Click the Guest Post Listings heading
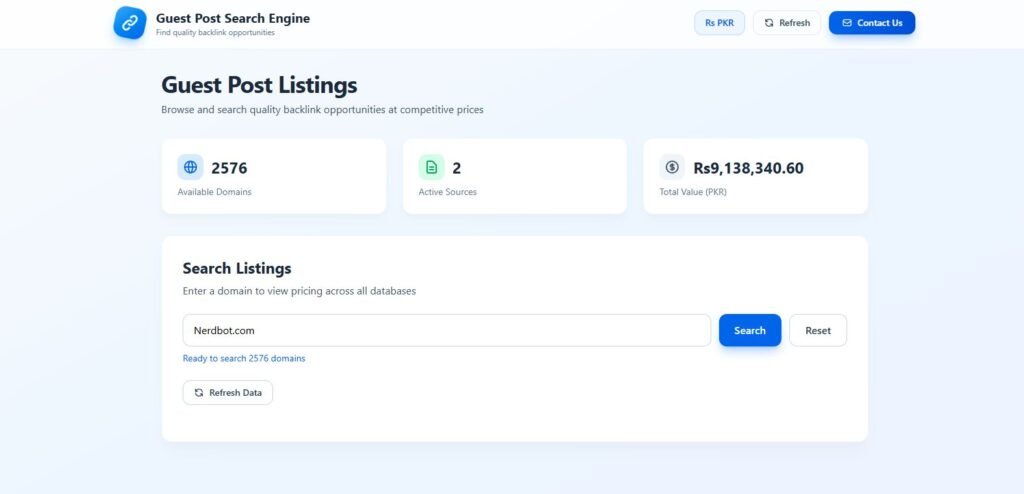The image size is (1024, 494). [259, 85]
